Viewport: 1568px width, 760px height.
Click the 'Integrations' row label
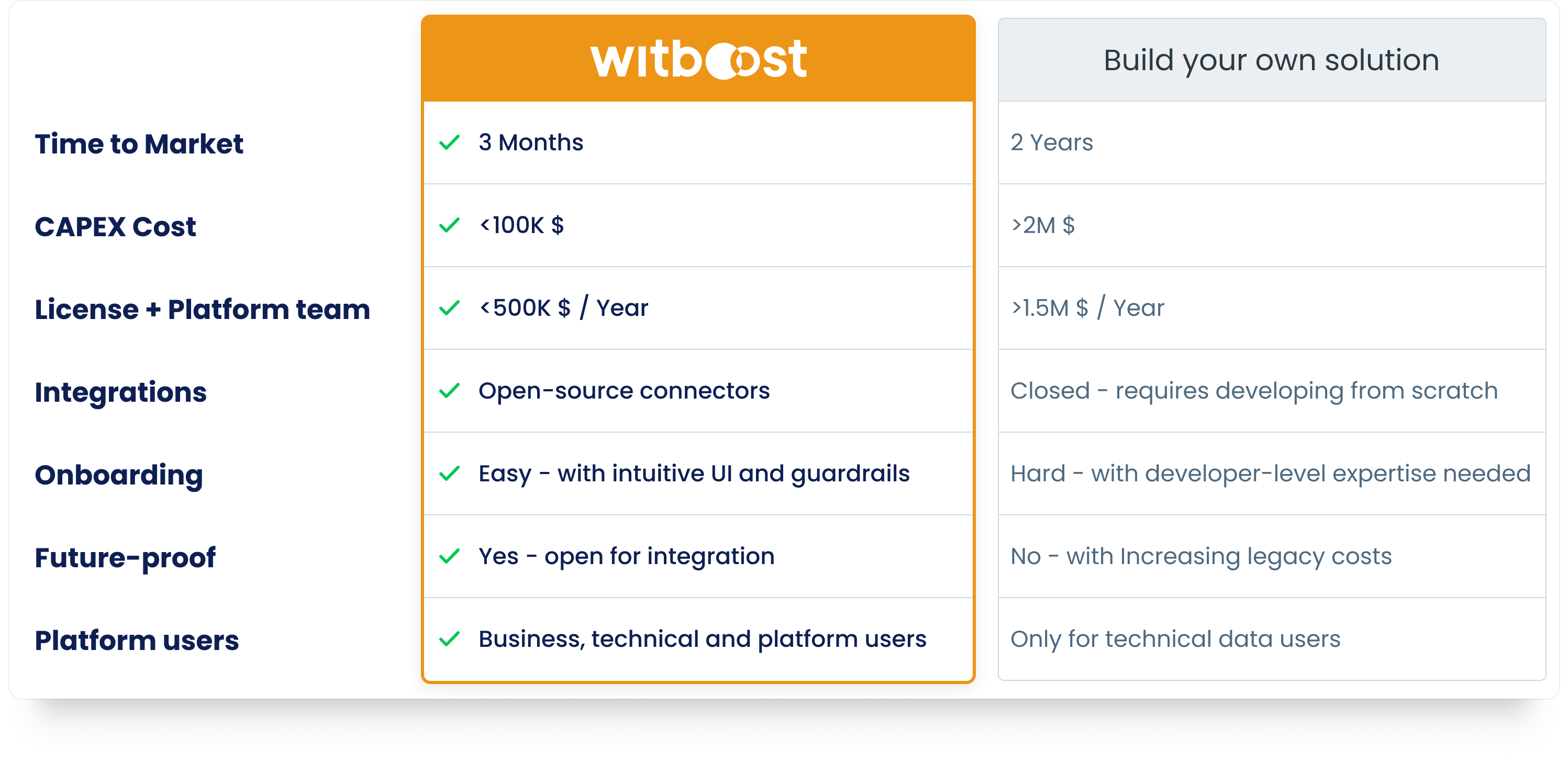120,393
